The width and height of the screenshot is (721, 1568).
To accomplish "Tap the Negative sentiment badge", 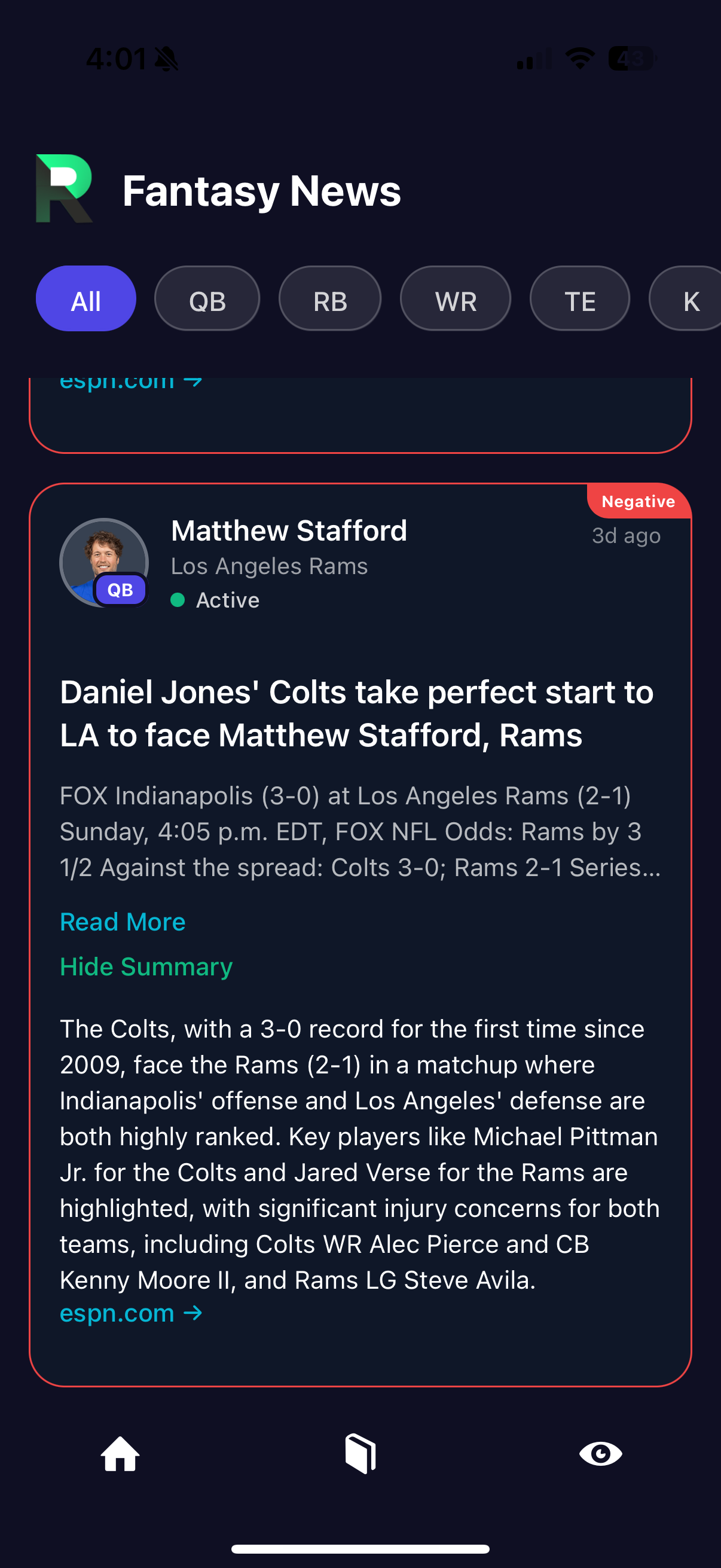I will [638, 501].
